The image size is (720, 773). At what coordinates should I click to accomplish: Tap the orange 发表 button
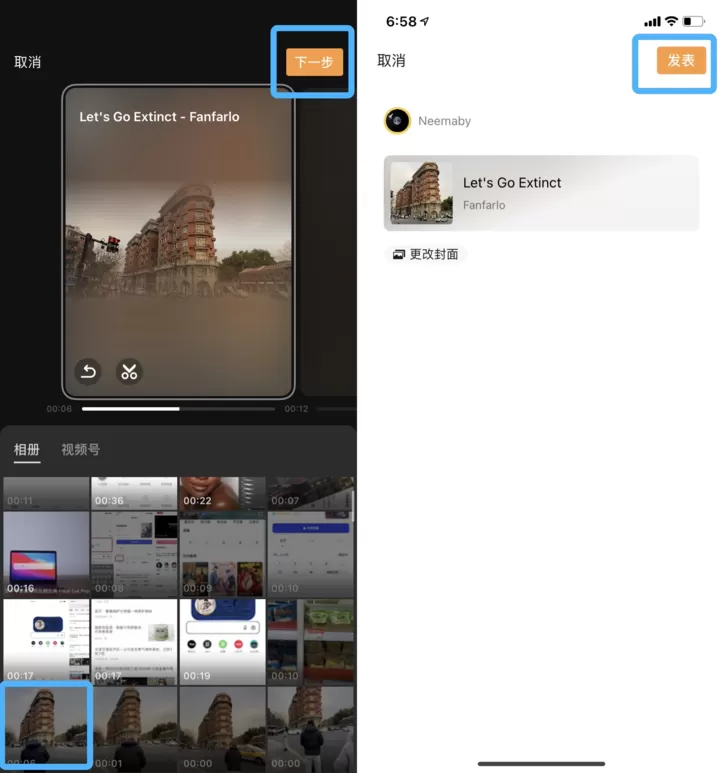pos(681,61)
